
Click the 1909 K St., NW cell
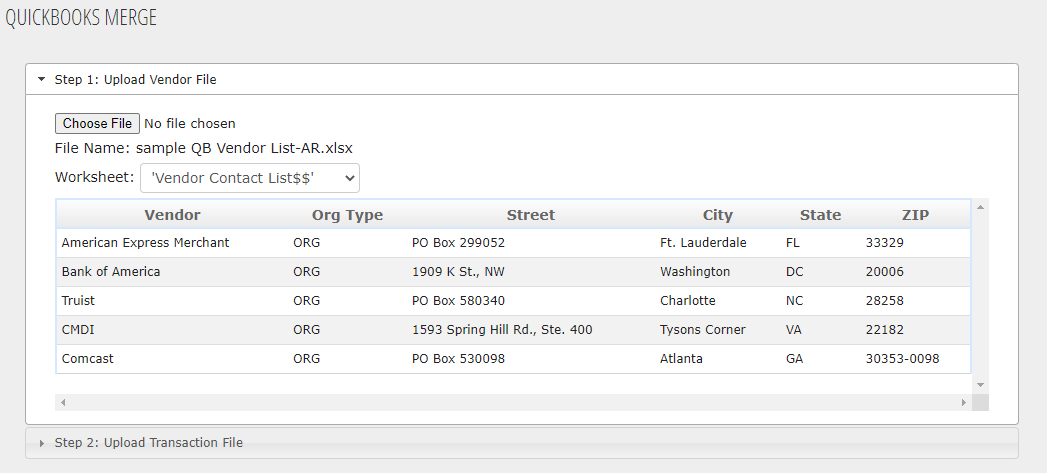click(x=531, y=272)
